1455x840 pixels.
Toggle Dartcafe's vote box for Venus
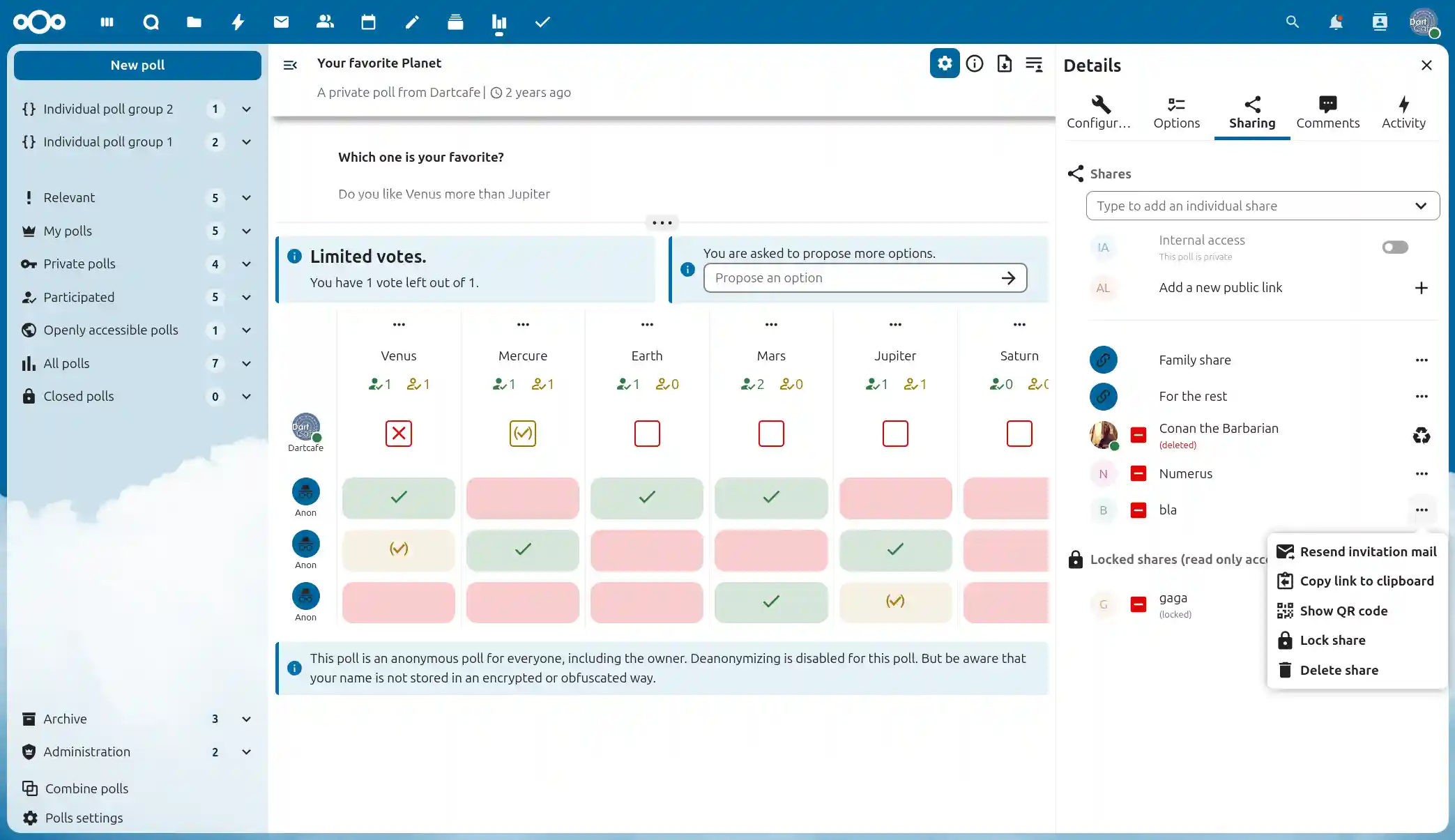pos(398,434)
